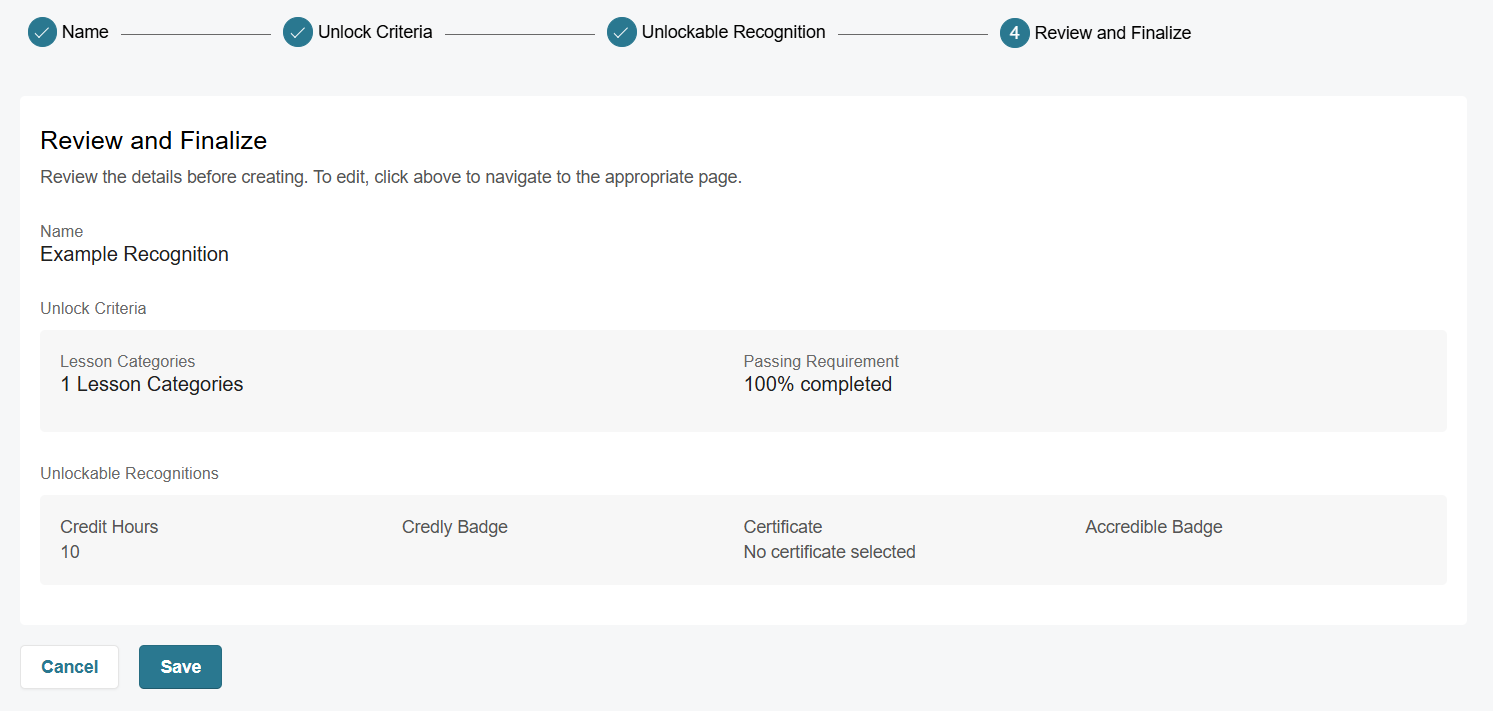Viewport: 1493px width, 711px height.
Task: Click the Accredible Badge label
Action: click(1153, 527)
